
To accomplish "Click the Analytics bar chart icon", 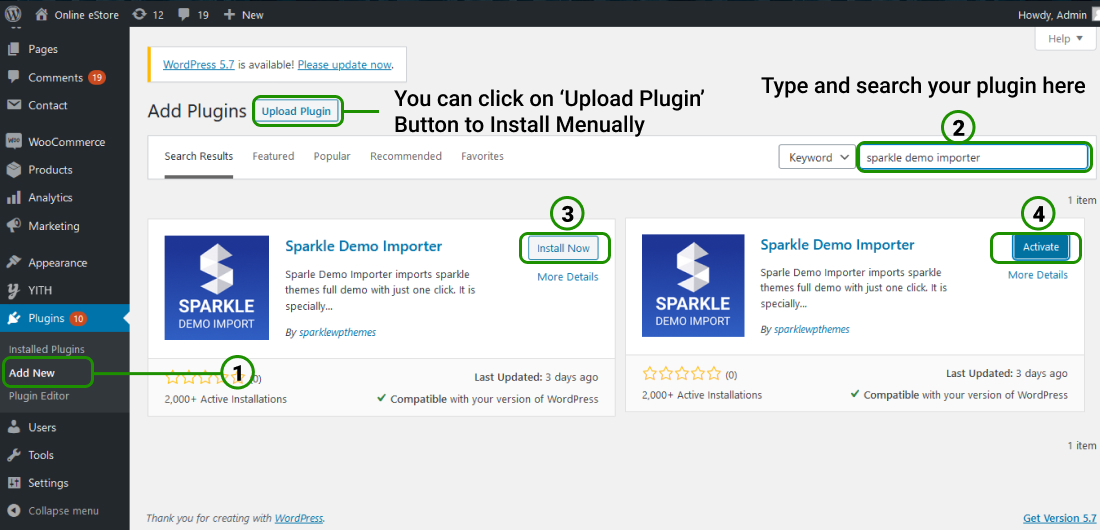I will [x=14, y=198].
